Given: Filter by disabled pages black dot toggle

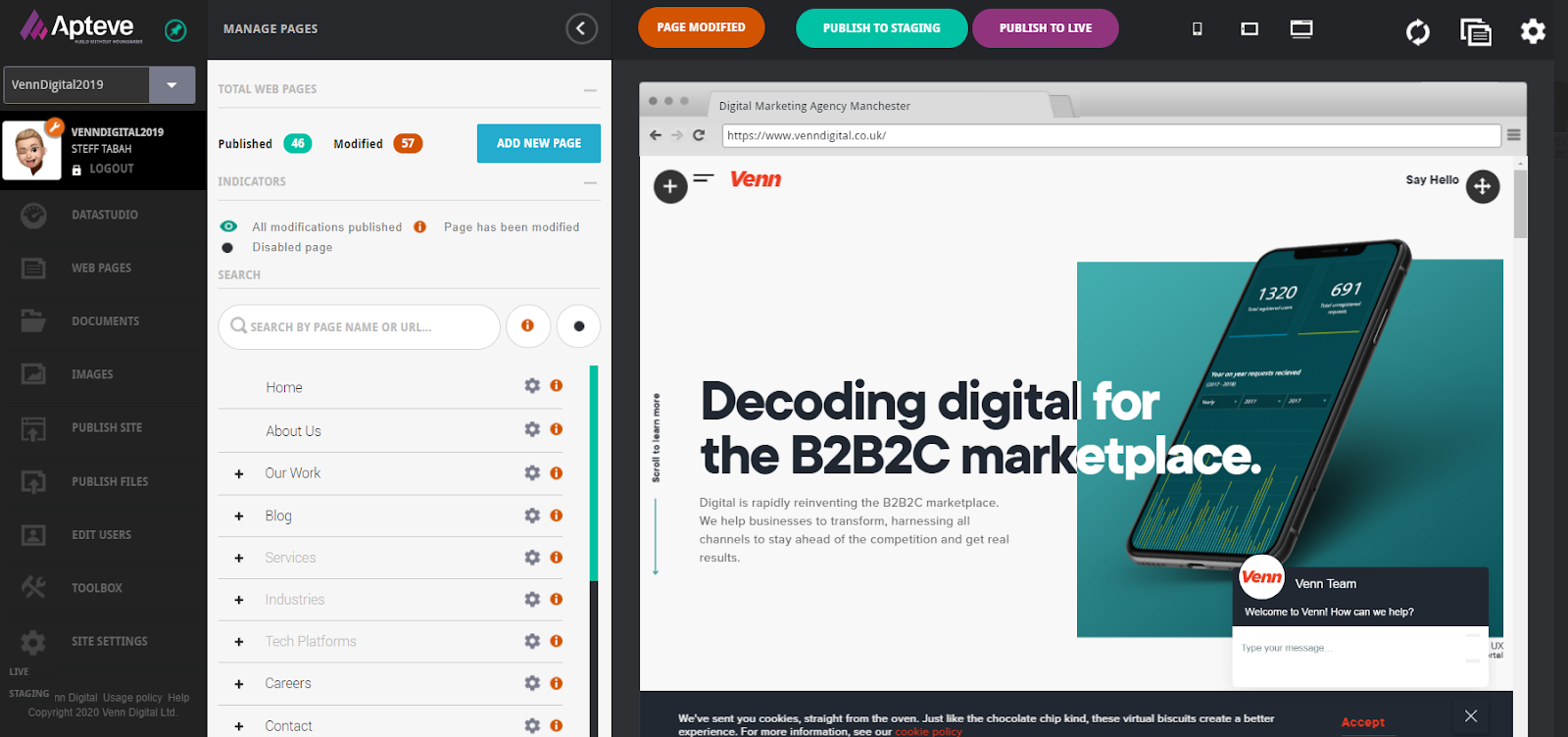Looking at the screenshot, I should click(578, 325).
